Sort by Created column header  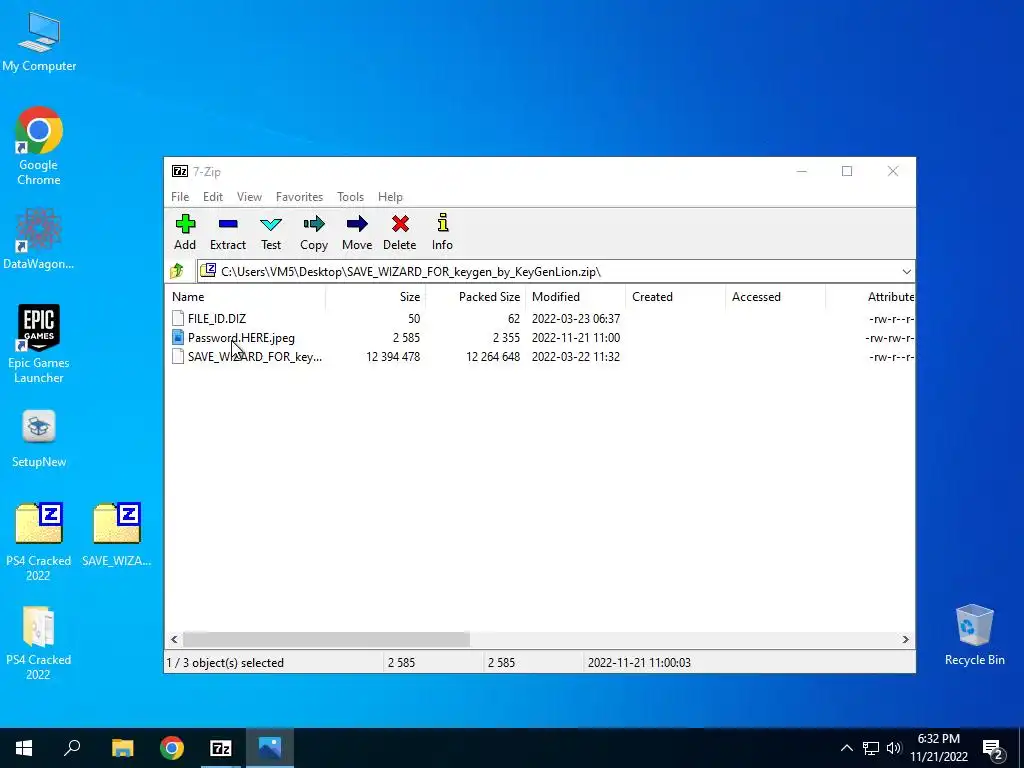tap(675, 296)
